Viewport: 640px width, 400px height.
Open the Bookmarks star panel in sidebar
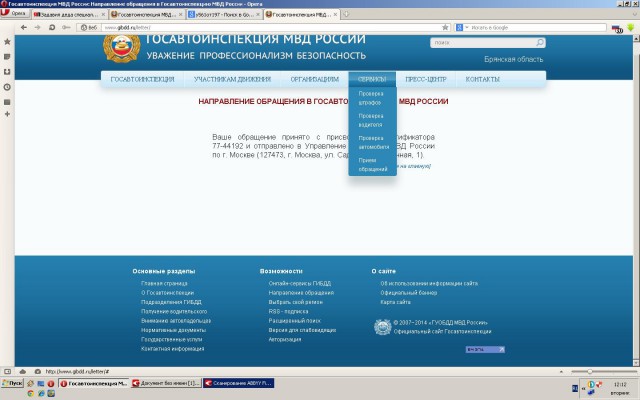(x=7, y=41)
